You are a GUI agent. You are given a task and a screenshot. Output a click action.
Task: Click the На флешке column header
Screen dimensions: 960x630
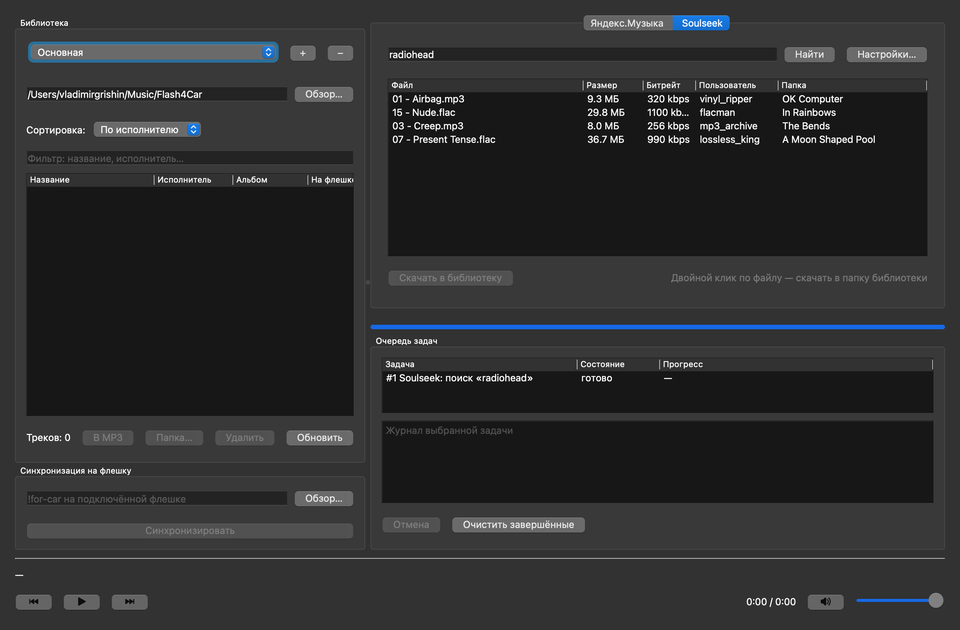[x=331, y=180]
